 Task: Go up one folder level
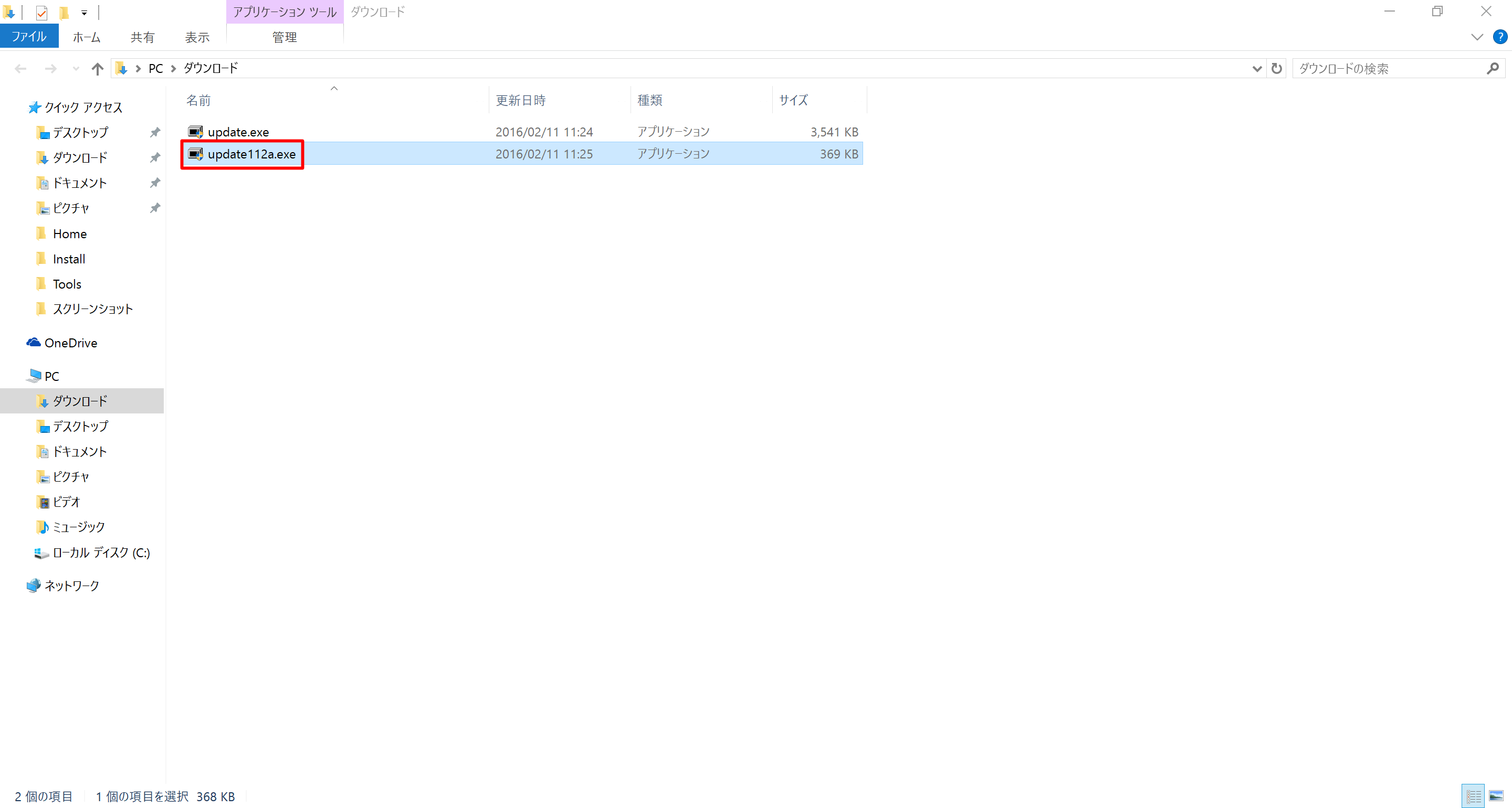98,69
